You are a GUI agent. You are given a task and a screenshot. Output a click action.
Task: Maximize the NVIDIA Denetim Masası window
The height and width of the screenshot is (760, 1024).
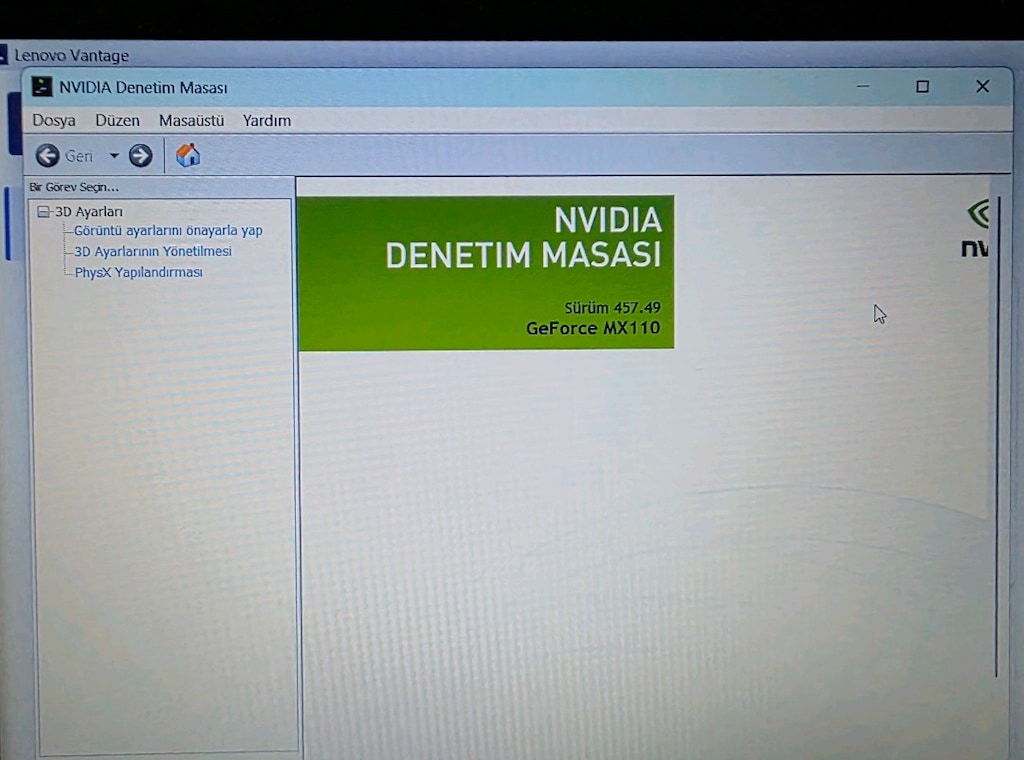[x=922, y=86]
